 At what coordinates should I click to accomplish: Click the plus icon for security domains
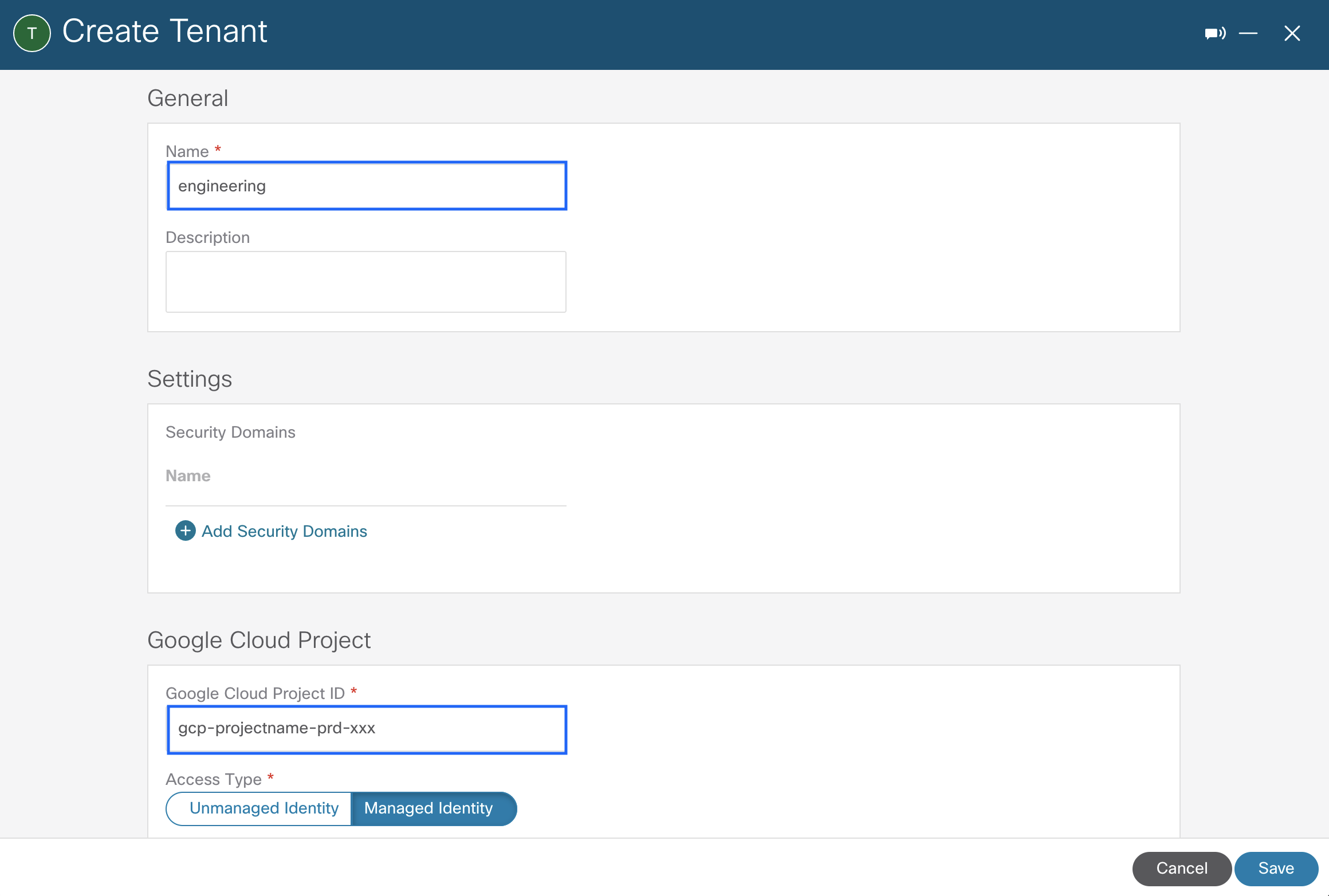coord(185,530)
